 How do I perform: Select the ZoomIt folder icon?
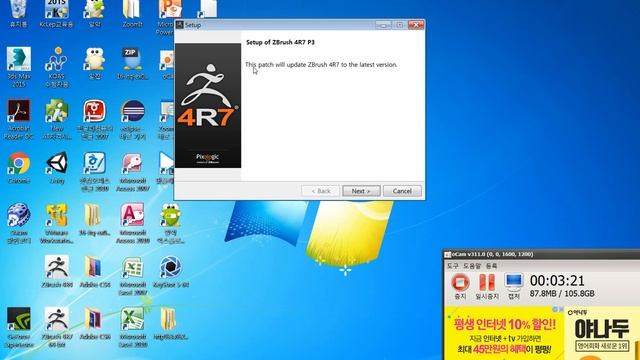(x=132, y=14)
